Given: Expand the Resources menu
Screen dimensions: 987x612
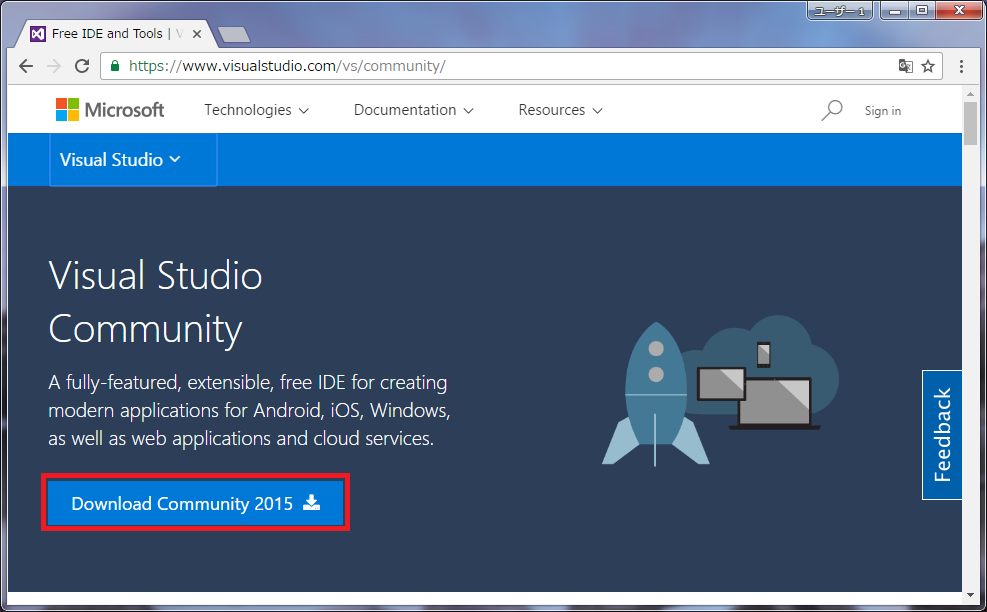Looking at the screenshot, I should pyautogui.click(x=560, y=110).
